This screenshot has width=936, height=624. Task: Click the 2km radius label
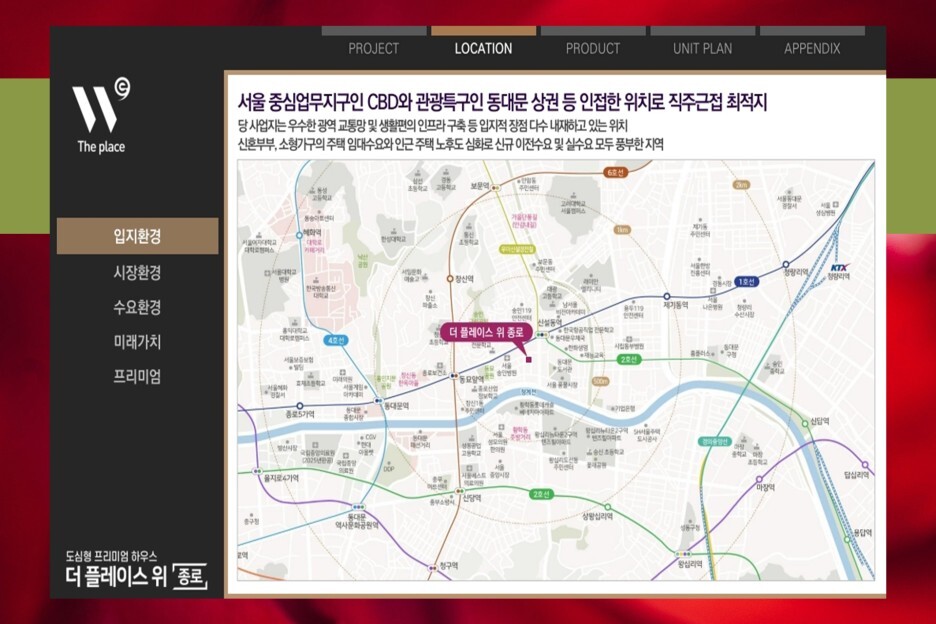[x=741, y=185]
